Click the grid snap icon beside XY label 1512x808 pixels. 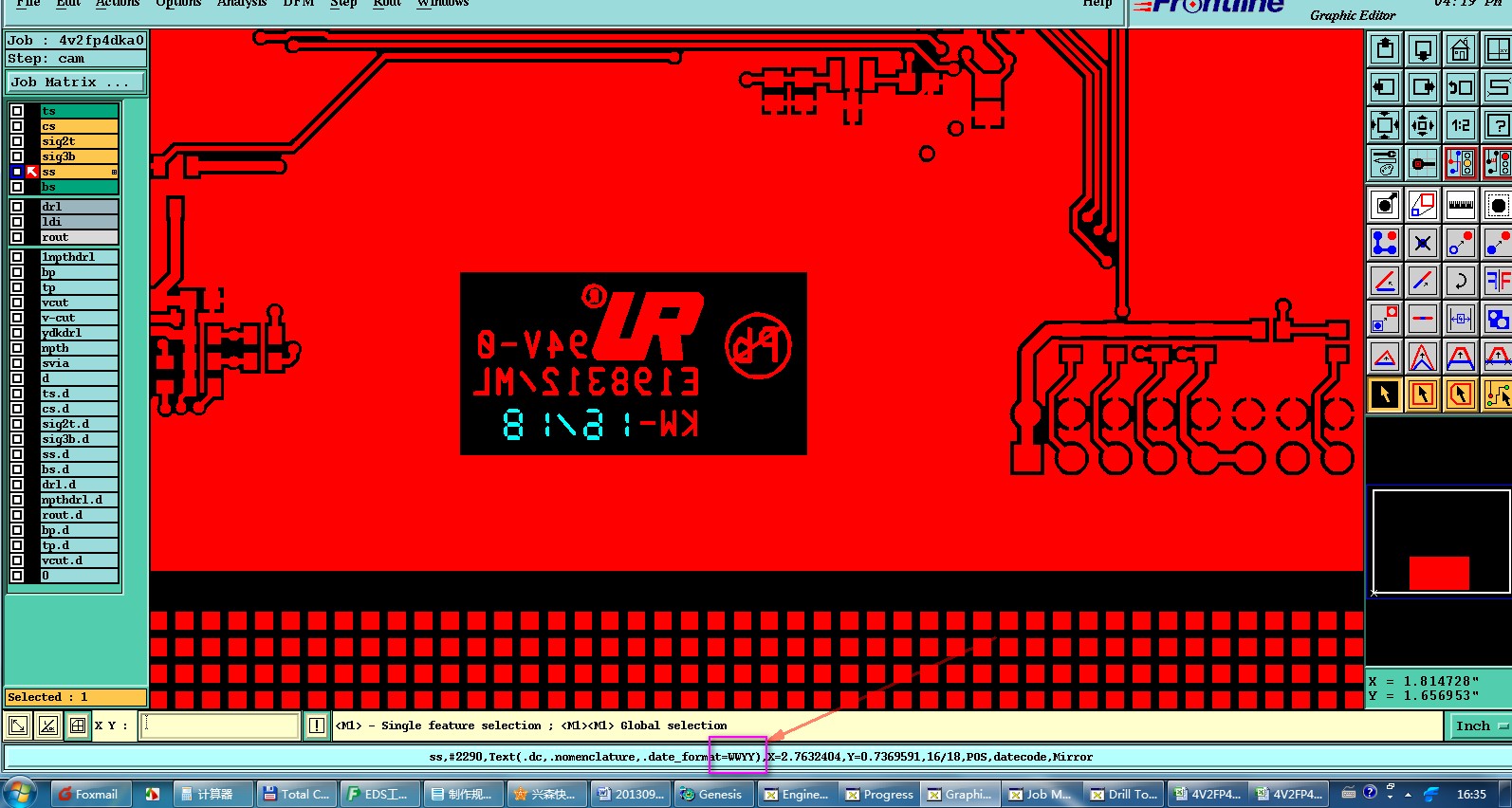[x=78, y=726]
